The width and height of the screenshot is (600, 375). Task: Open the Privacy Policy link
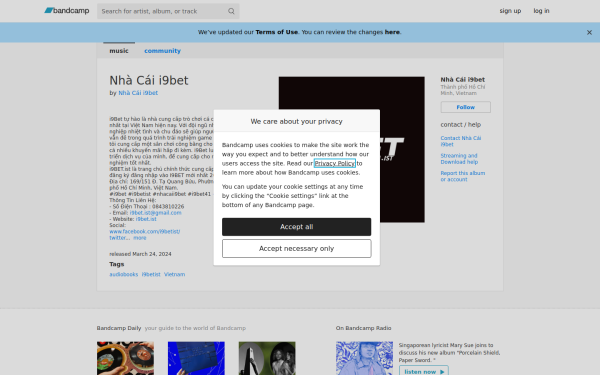[x=334, y=163]
